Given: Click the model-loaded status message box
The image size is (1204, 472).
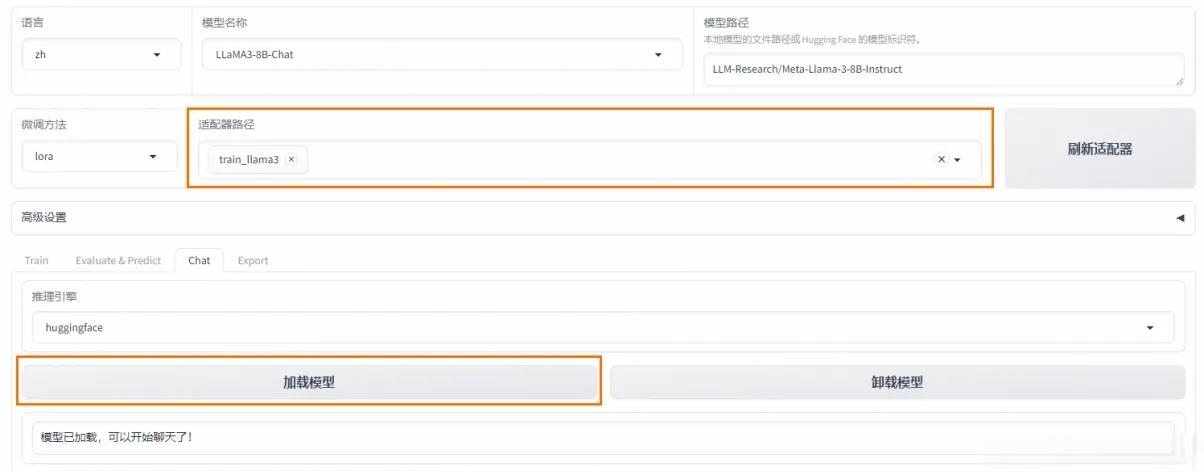Looking at the screenshot, I should tap(602, 437).
